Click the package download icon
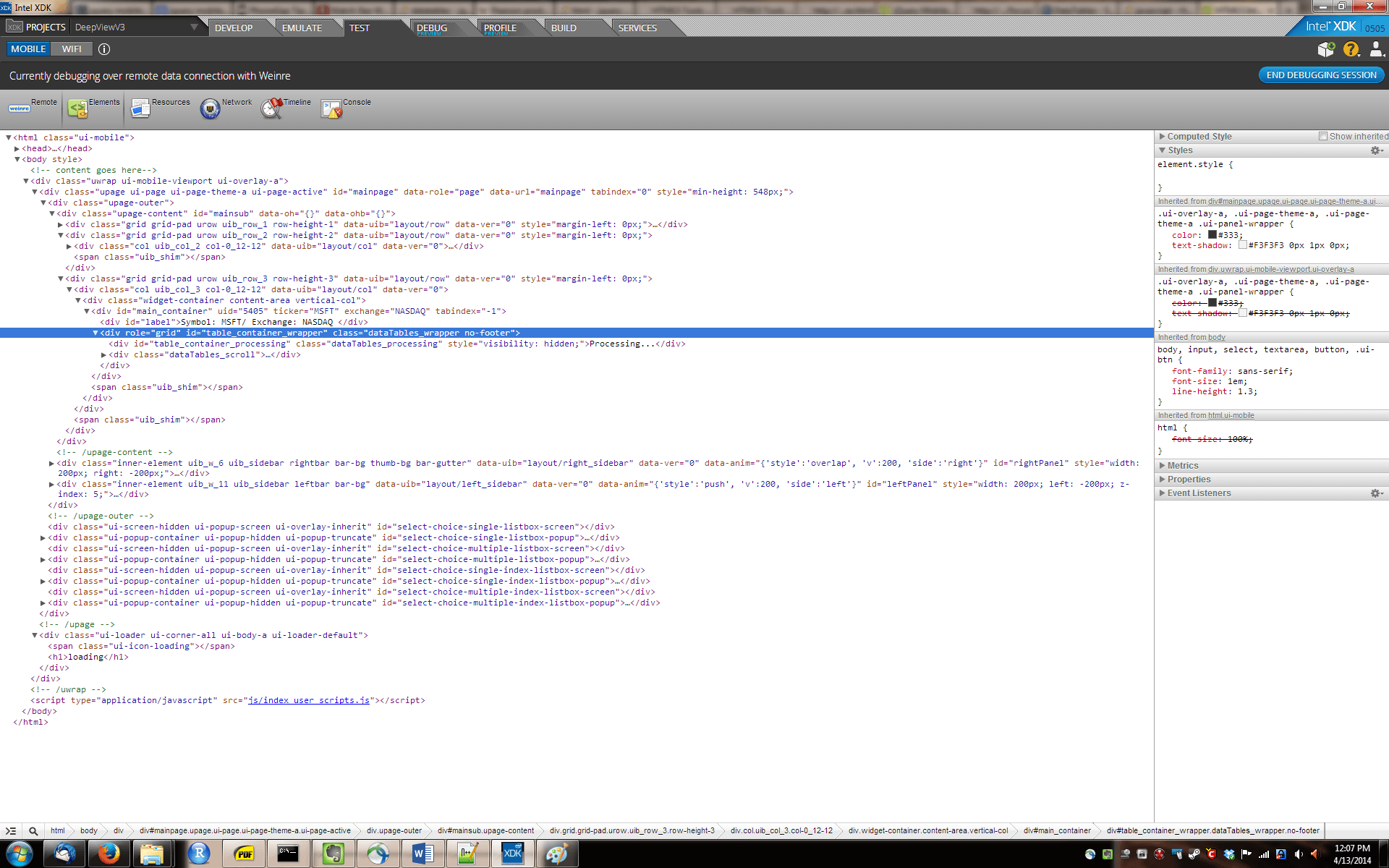Viewport: 1389px width, 868px height. tap(1325, 49)
